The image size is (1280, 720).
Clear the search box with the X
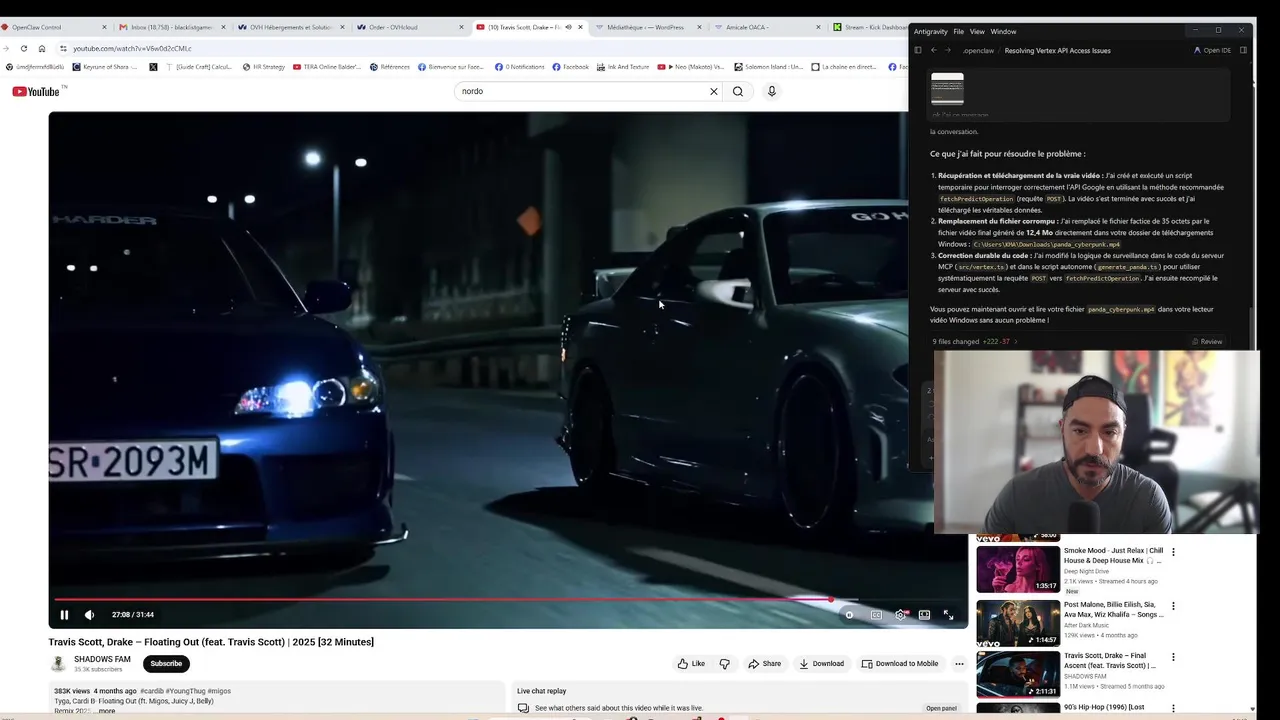pyautogui.click(x=714, y=91)
